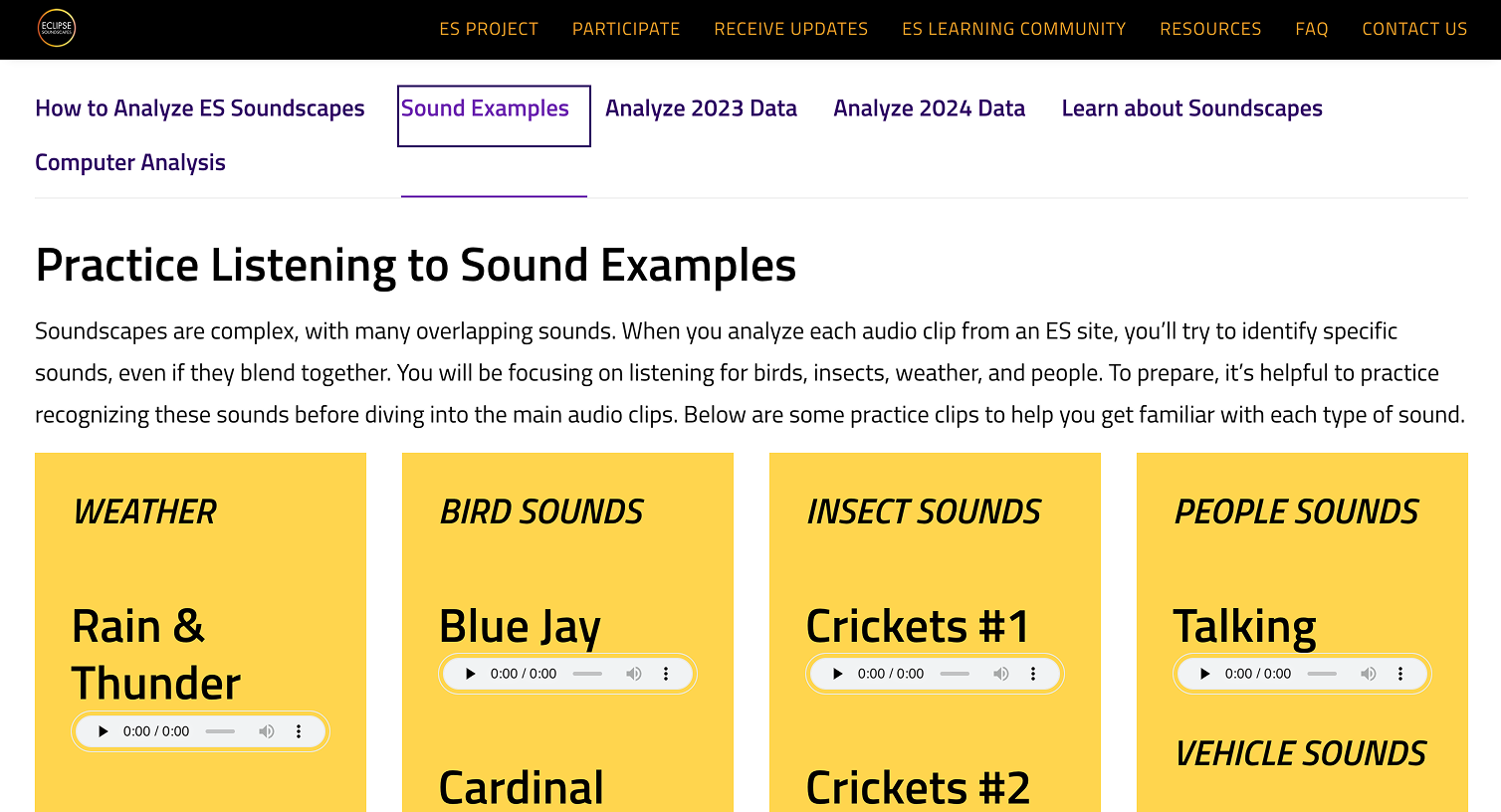Click the Rain & Thunder seek slider
Screen dimensions: 1501x812
point(220,731)
